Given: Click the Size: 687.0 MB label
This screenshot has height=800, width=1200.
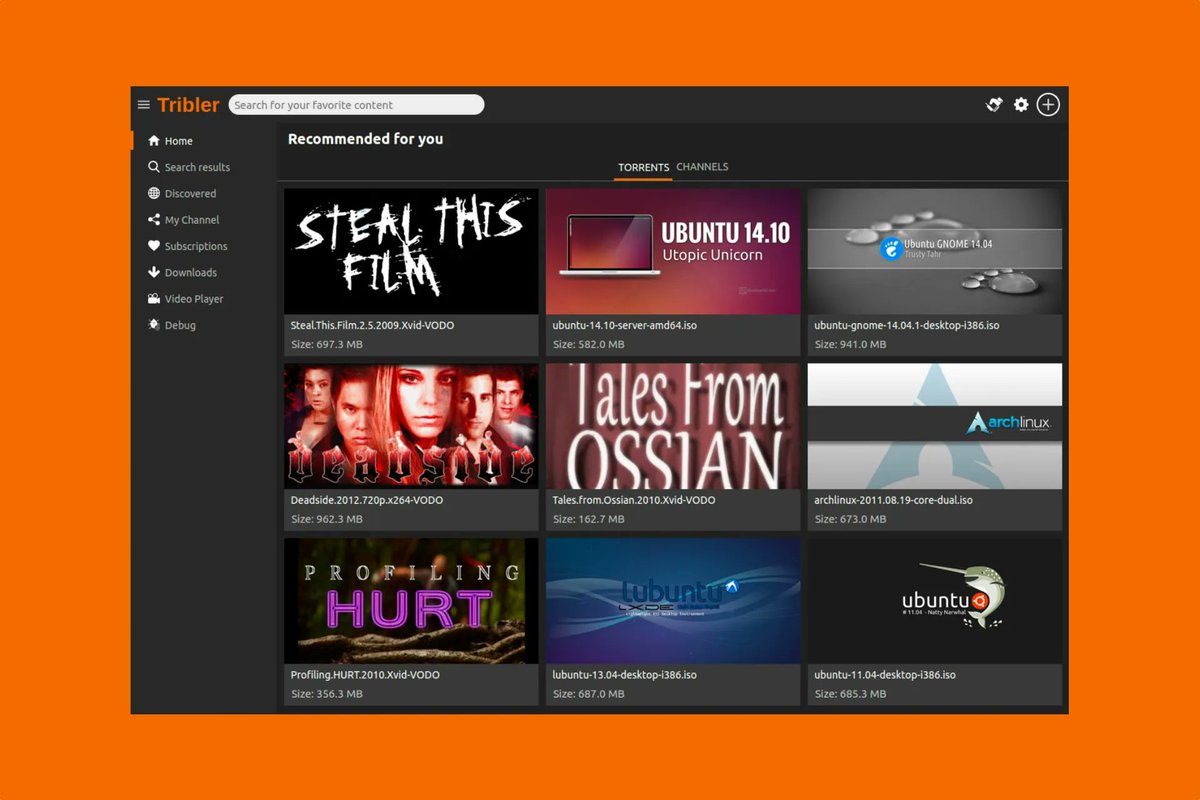Looking at the screenshot, I should click(589, 694).
